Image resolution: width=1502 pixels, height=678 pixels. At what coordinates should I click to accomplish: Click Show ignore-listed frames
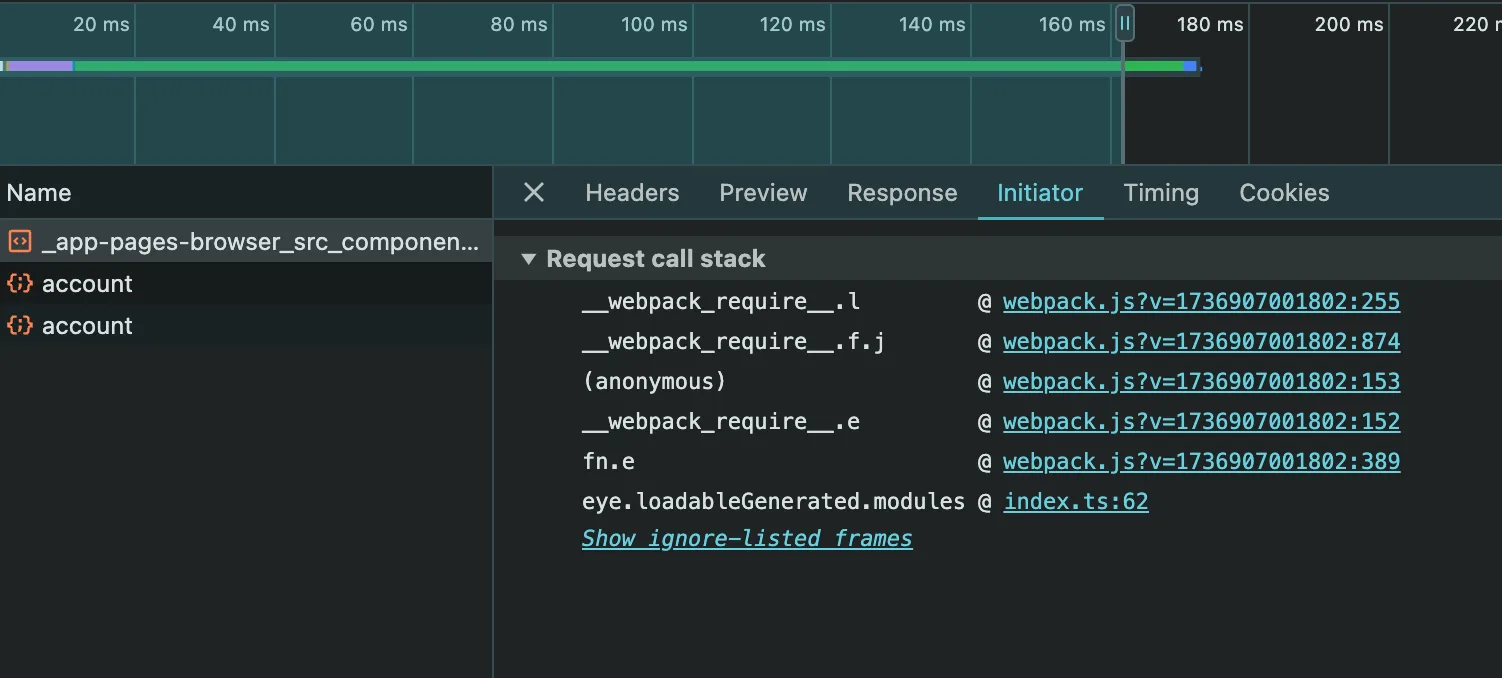(x=747, y=539)
